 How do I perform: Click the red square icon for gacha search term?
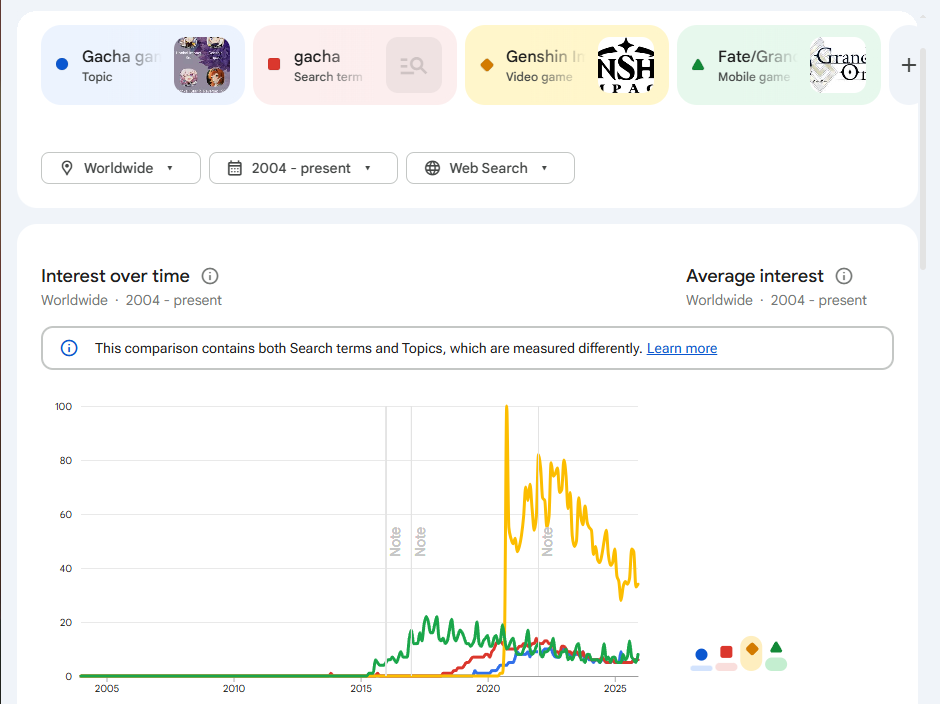coord(274,64)
